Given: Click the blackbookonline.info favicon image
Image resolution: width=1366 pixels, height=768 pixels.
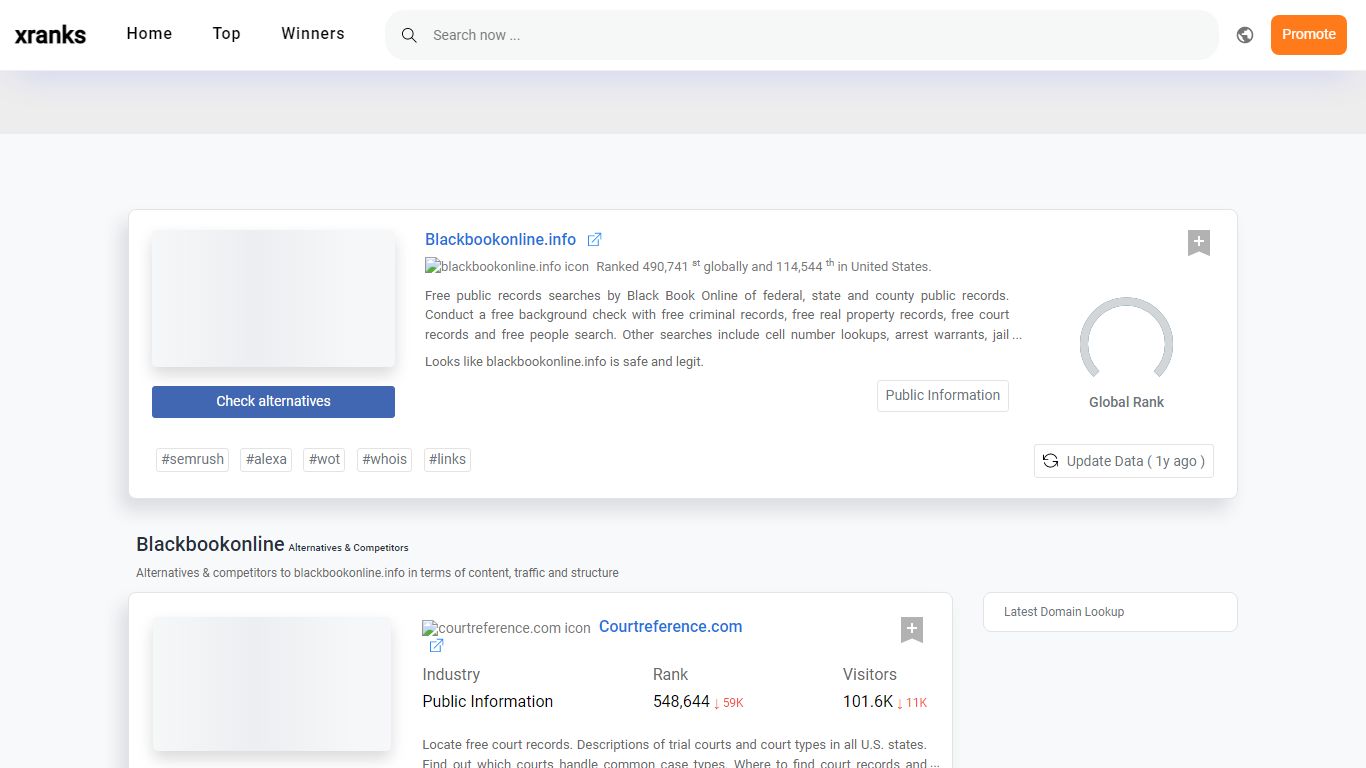Looking at the screenshot, I should [x=507, y=267].
